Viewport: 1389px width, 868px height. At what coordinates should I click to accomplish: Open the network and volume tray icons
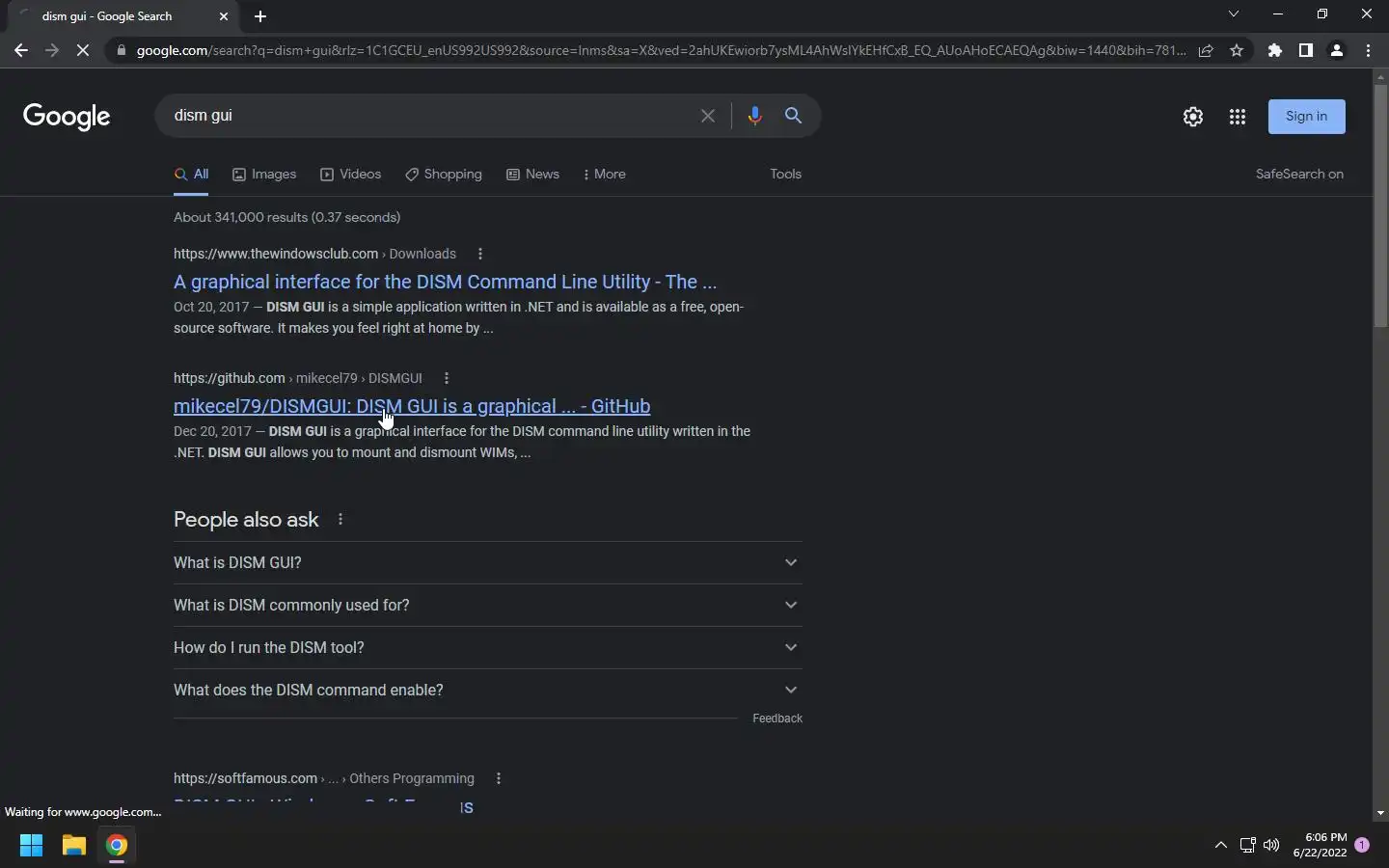click(x=1259, y=846)
